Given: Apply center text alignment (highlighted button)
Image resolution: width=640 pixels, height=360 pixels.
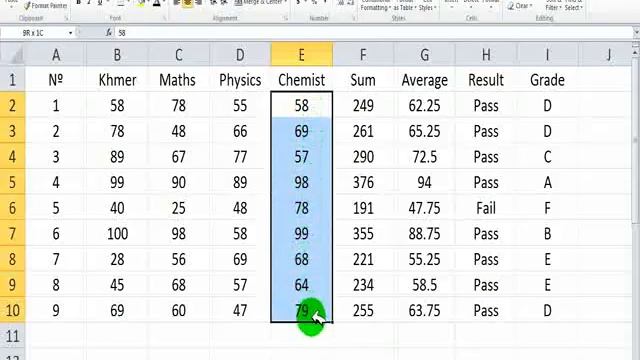Looking at the screenshot, I should (x=188, y=3).
